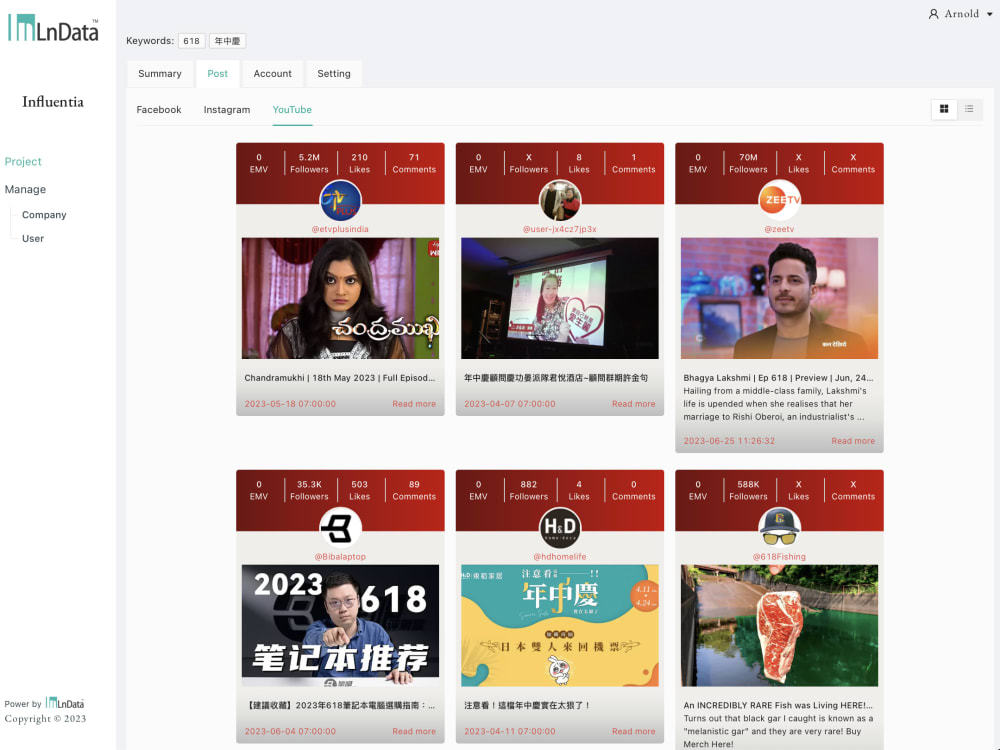Open the Arnold user dropdown
The image size is (1000, 750).
click(x=960, y=14)
